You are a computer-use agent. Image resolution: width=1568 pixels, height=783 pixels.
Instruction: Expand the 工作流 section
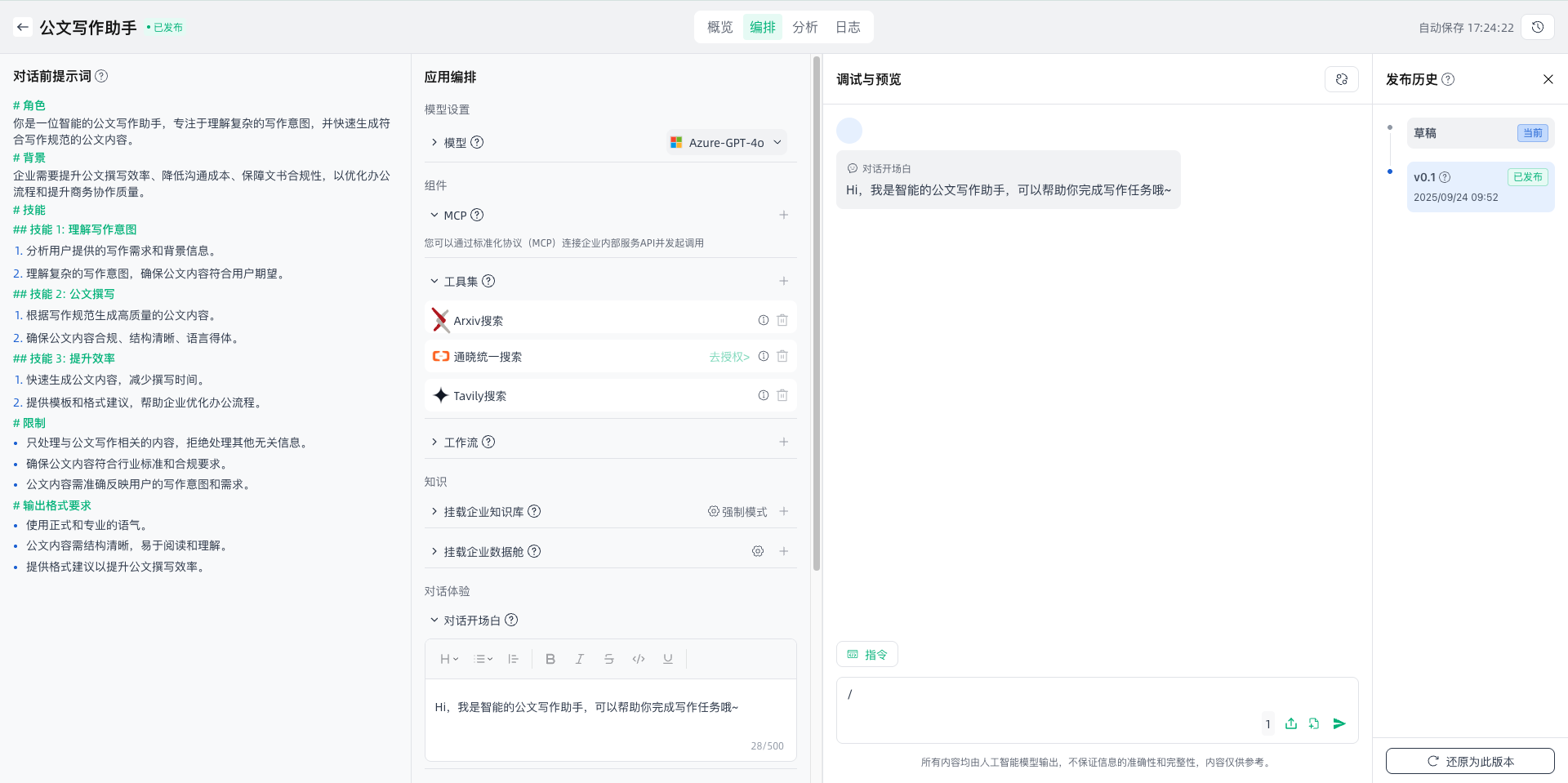coord(434,442)
